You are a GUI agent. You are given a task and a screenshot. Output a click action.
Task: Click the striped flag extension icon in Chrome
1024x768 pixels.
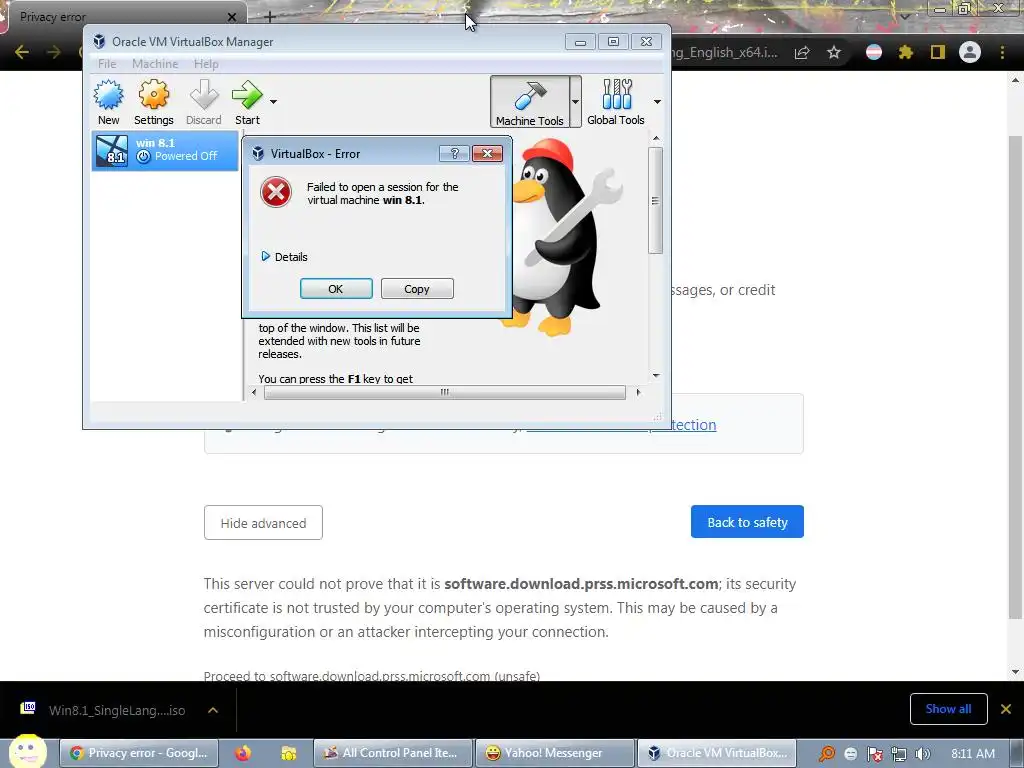coord(874,52)
